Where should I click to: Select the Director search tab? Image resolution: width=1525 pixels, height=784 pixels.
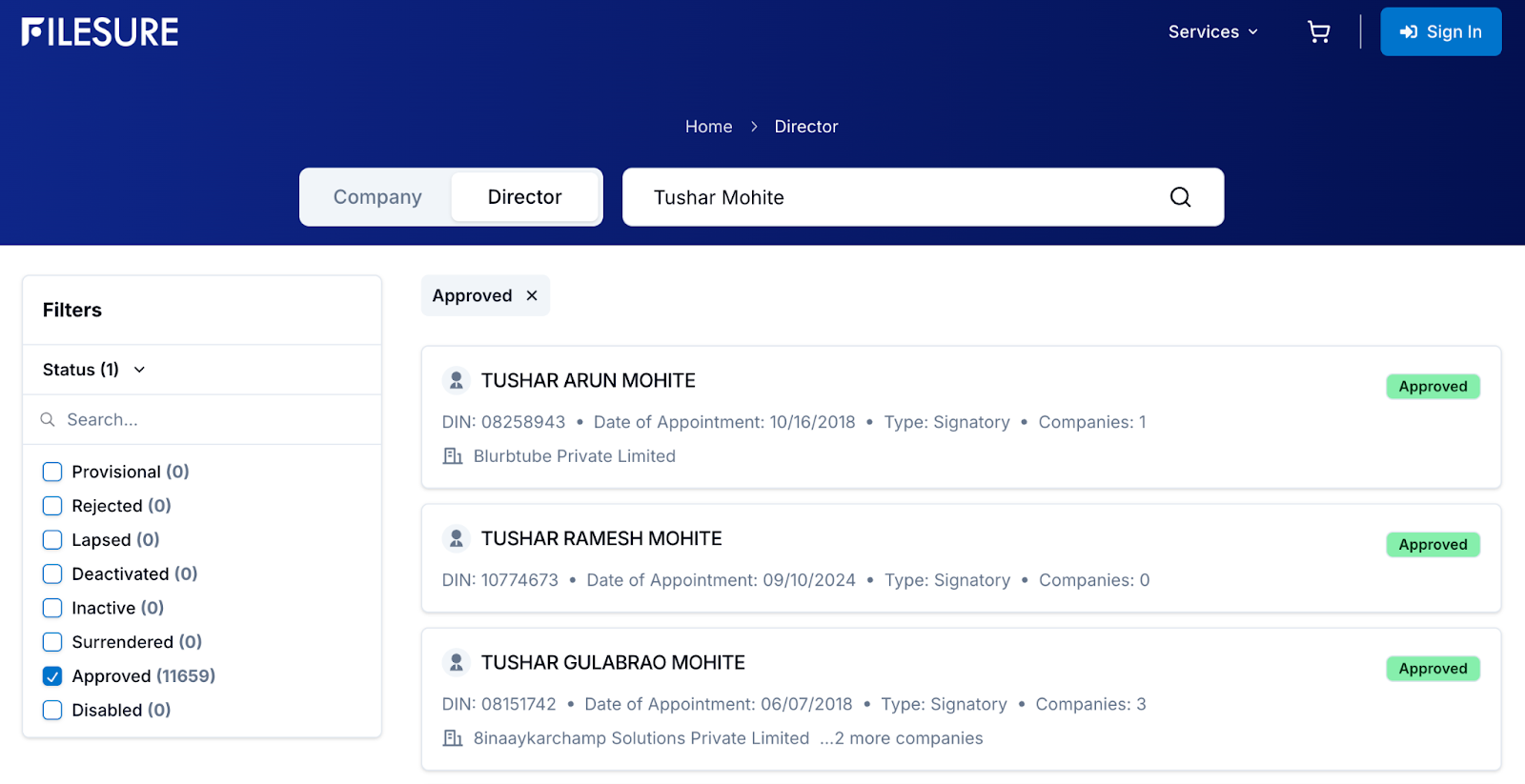click(524, 197)
